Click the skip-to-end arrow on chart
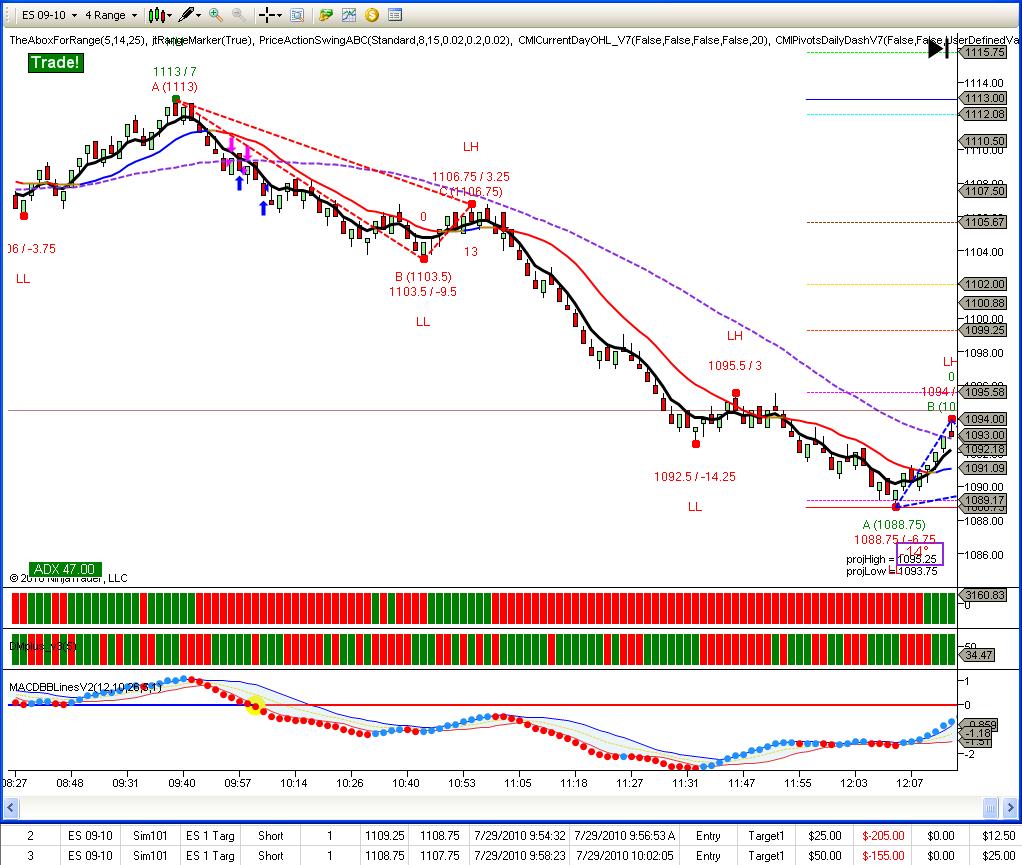 click(x=939, y=48)
